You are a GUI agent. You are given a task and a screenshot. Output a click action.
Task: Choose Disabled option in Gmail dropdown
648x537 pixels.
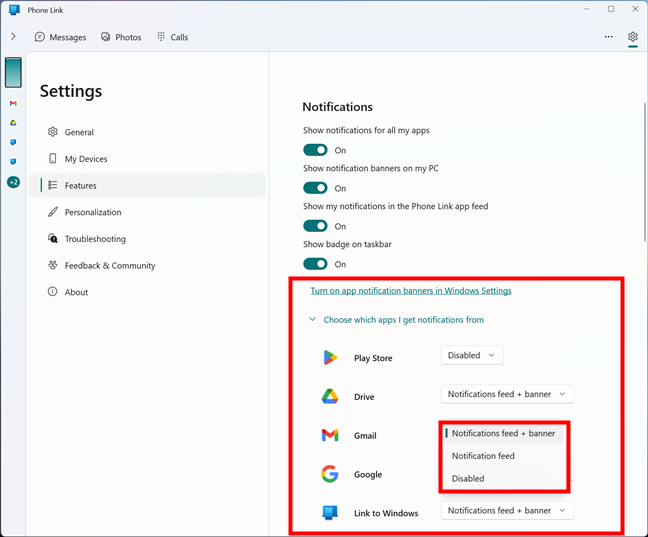pyautogui.click(x=503, y=478)
